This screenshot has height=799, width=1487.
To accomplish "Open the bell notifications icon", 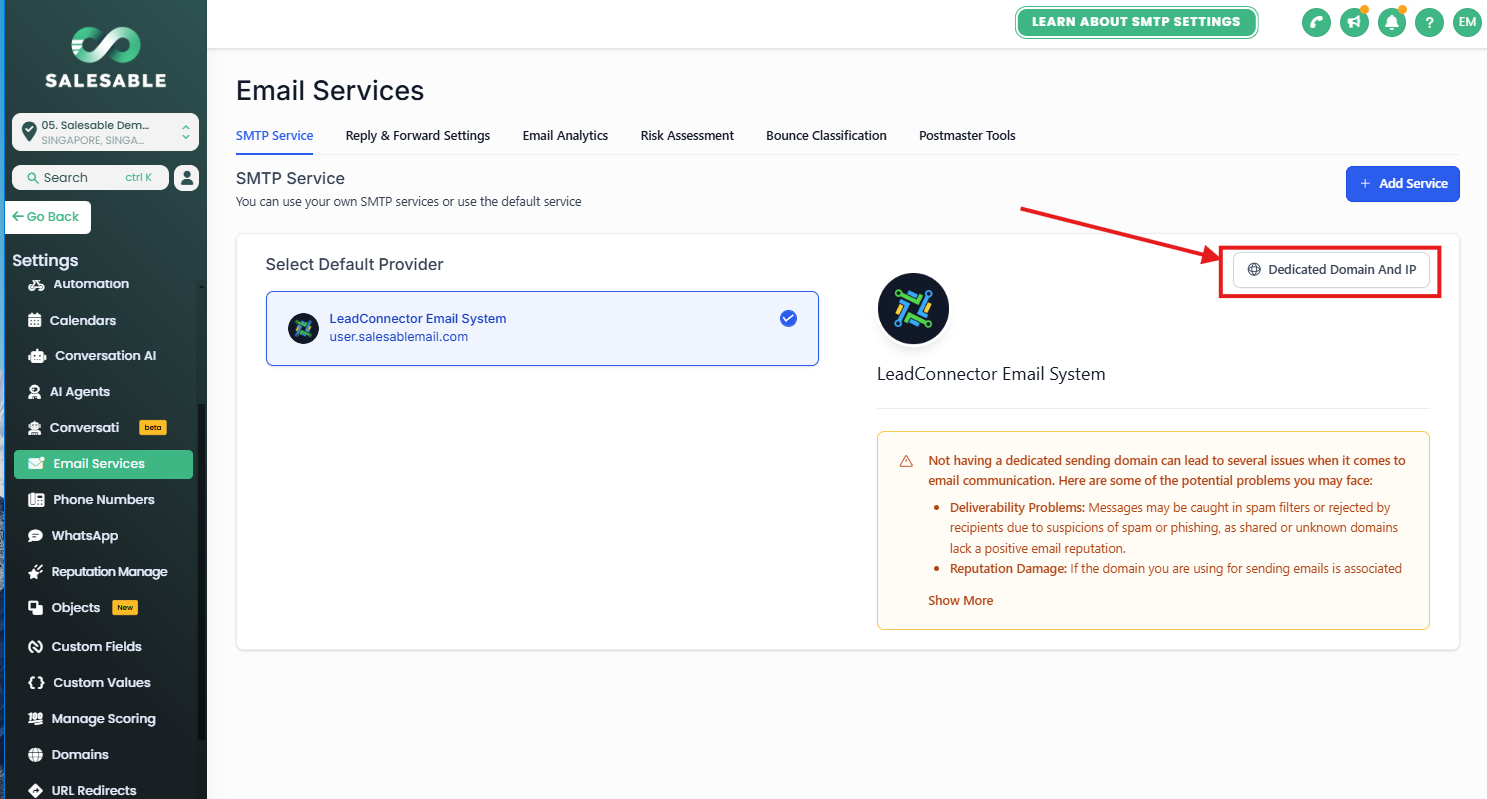I will tap(1391, 22).
